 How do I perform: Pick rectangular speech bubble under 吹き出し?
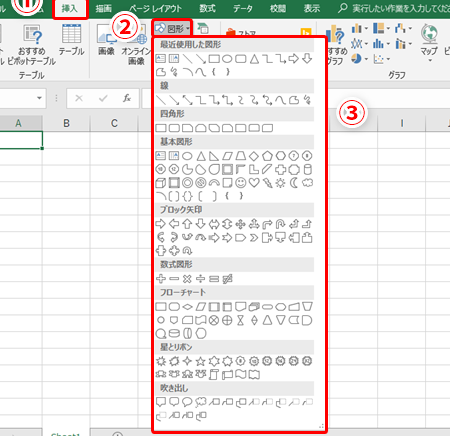coord(161,402)
